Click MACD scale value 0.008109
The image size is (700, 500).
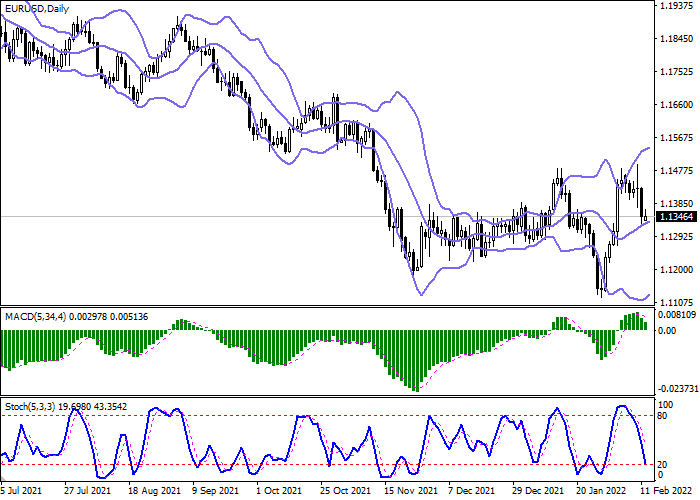point(677,315)
